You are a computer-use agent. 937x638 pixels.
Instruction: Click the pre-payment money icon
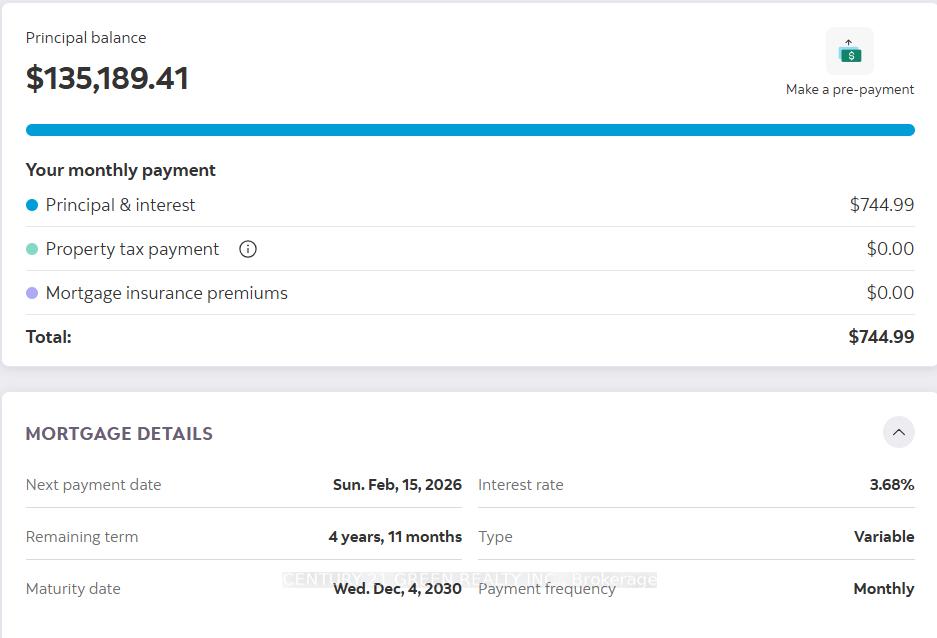click(x=849, y=51)
